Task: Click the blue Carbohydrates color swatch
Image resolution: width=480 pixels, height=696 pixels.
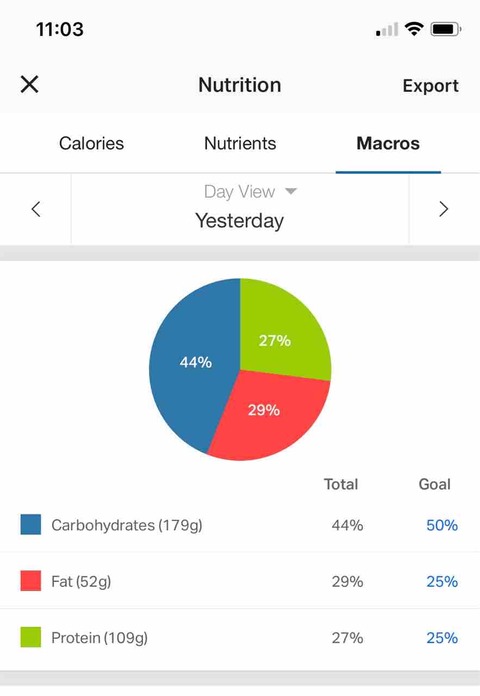Action: click(31, 524)
